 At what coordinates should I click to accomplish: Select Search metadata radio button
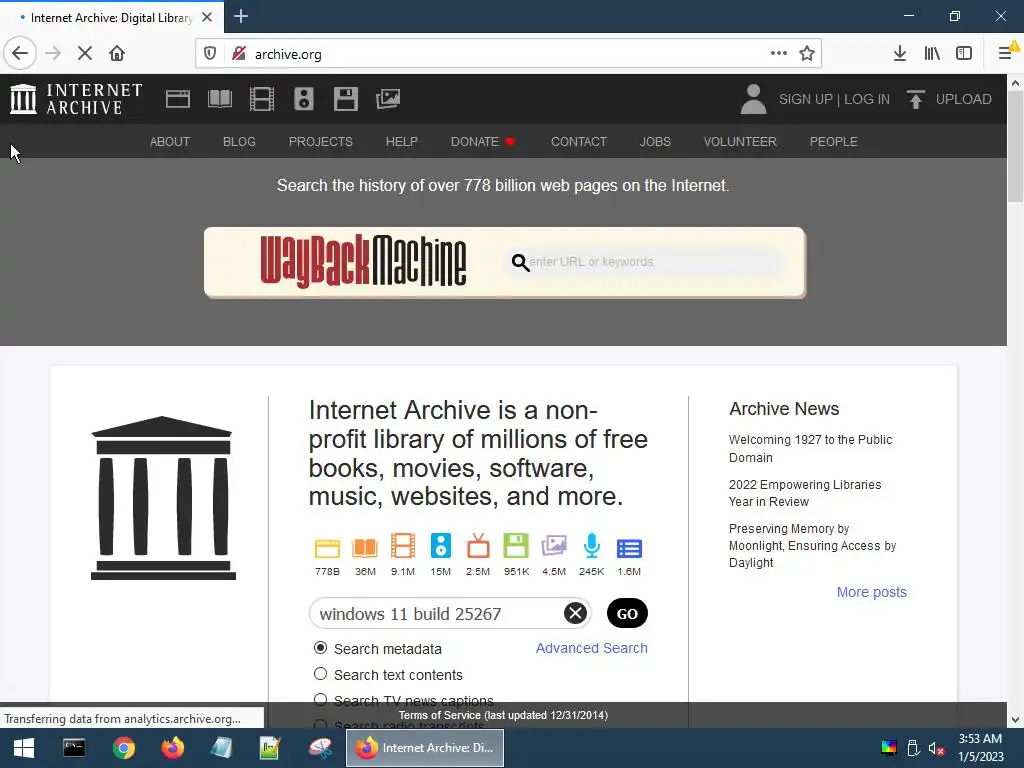pyautogui.click(x=320, y=648)
